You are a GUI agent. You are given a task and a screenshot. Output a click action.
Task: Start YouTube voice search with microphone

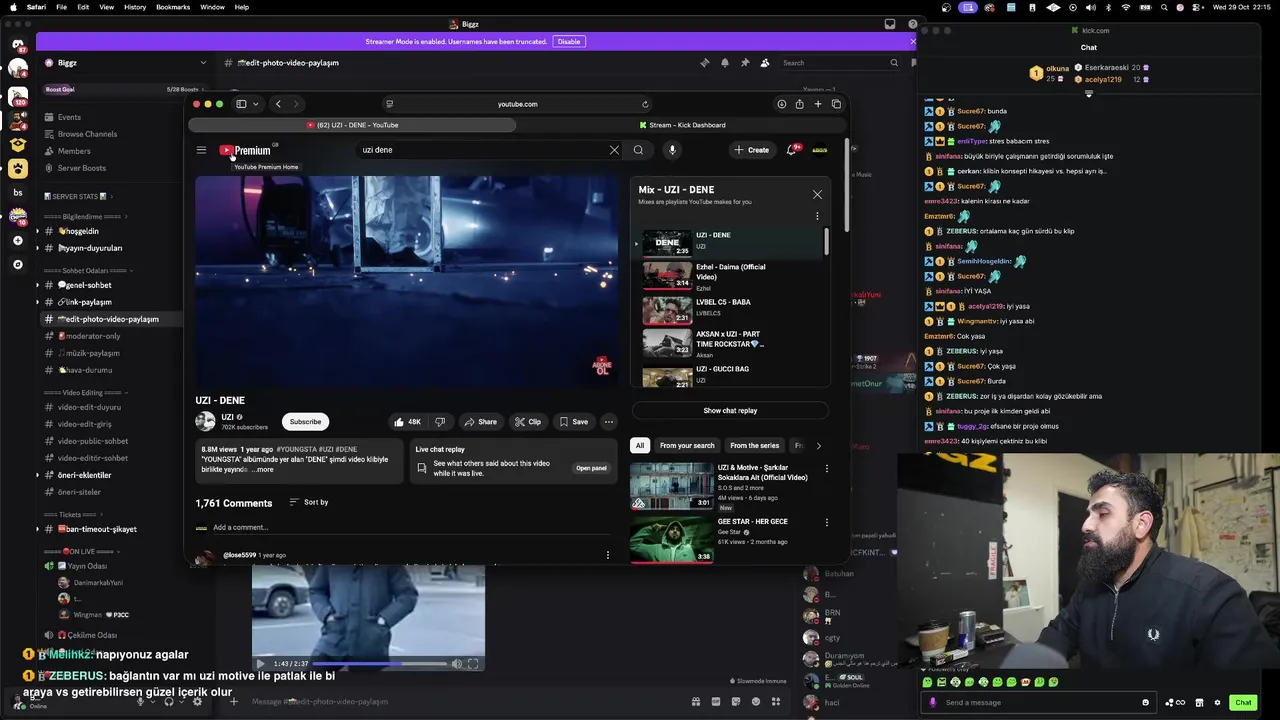coord(672,150)
